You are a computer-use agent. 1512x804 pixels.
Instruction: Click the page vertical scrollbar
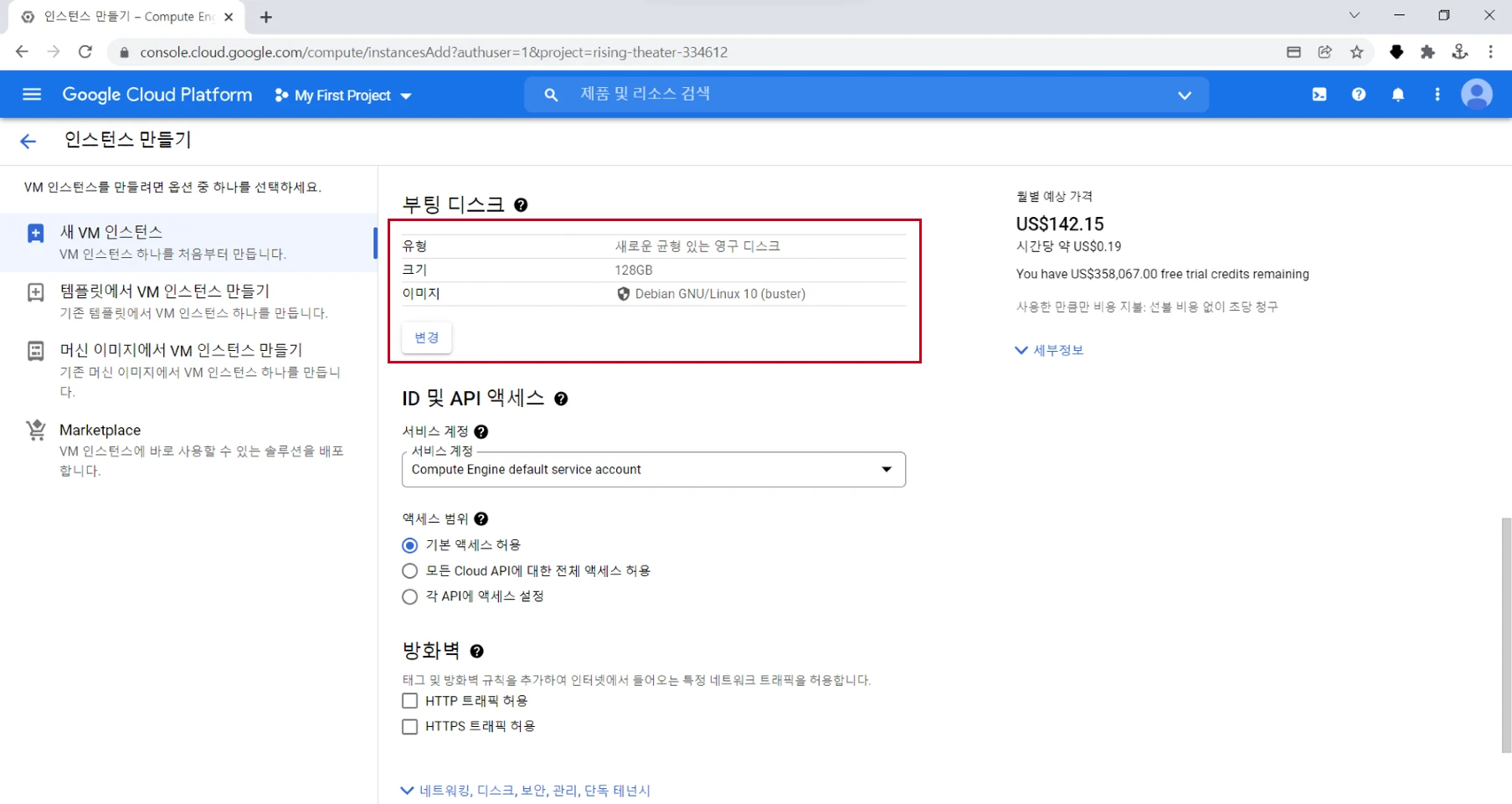pos(1506,635)
